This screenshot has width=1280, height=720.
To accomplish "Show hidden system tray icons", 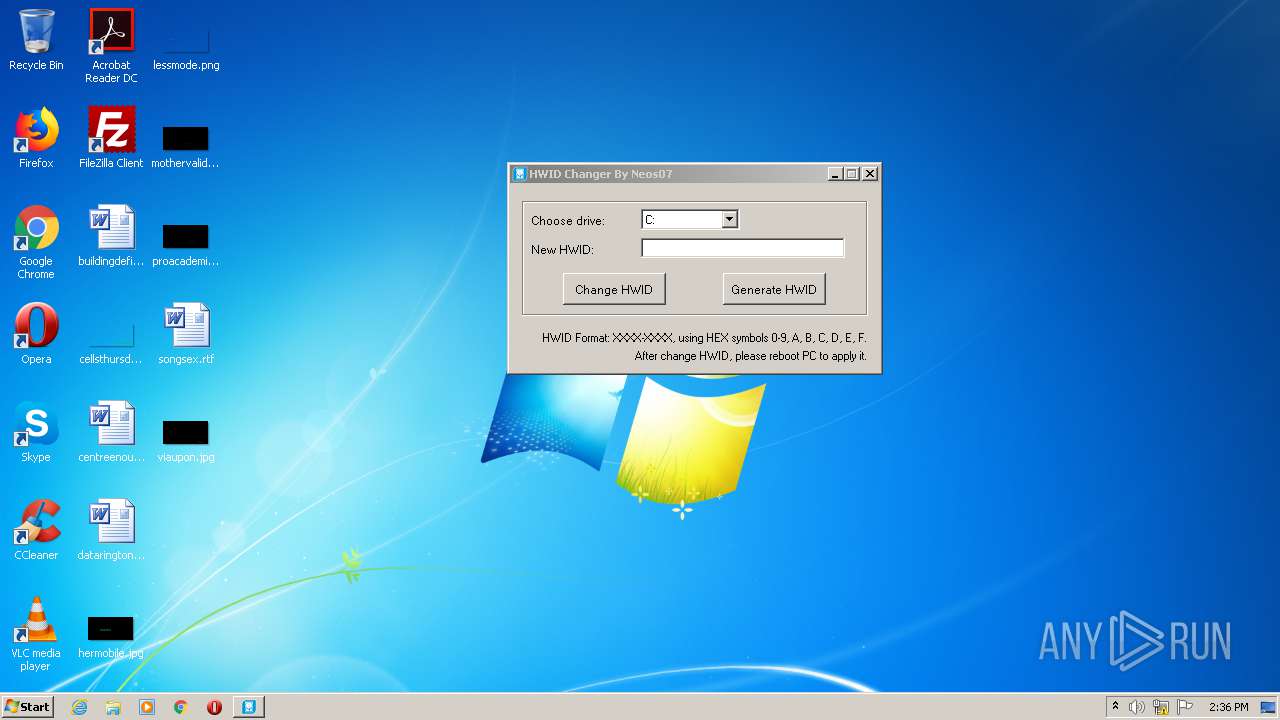I will point(1115,707).
